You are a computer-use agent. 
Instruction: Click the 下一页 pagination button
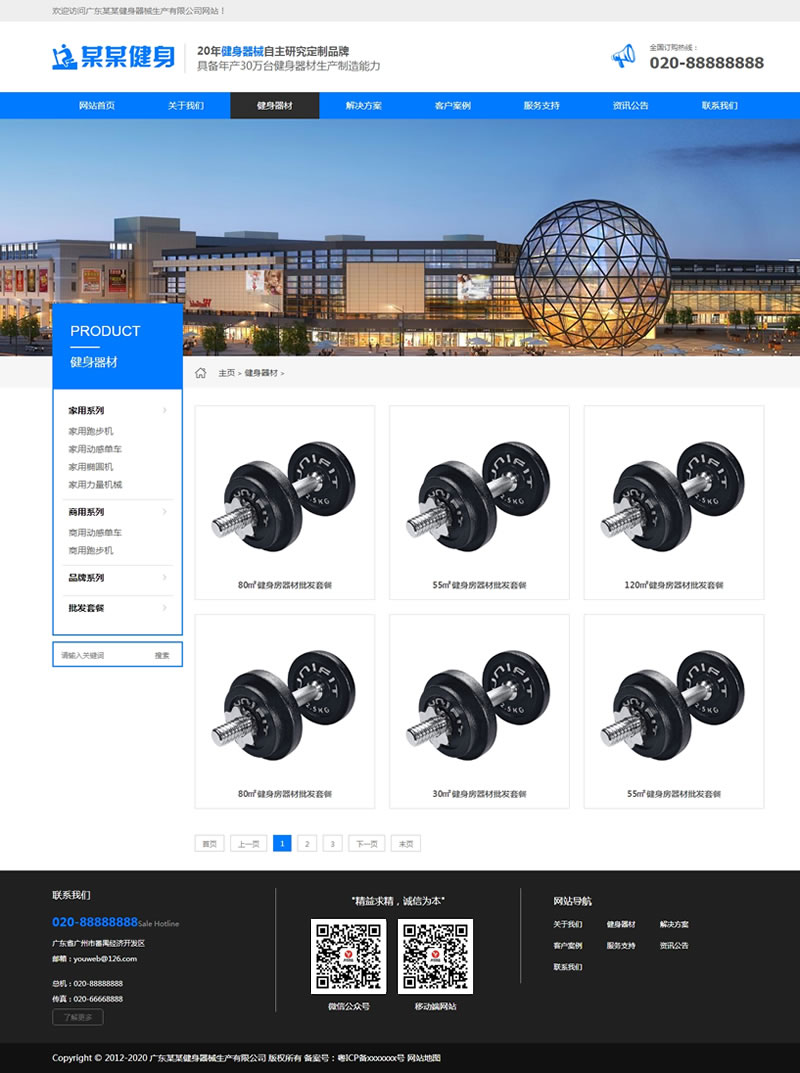point(367,844)
